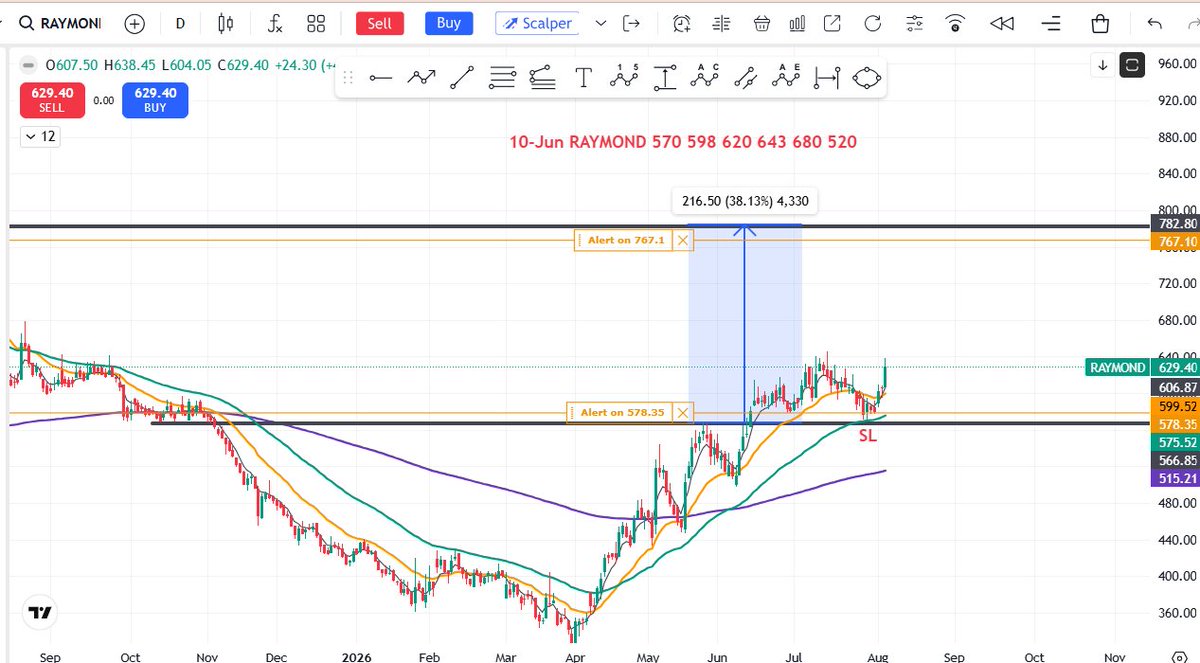Toggle the dark scale lock icon top-right
Screen dimensions: 1200x663
[1132, 65]
